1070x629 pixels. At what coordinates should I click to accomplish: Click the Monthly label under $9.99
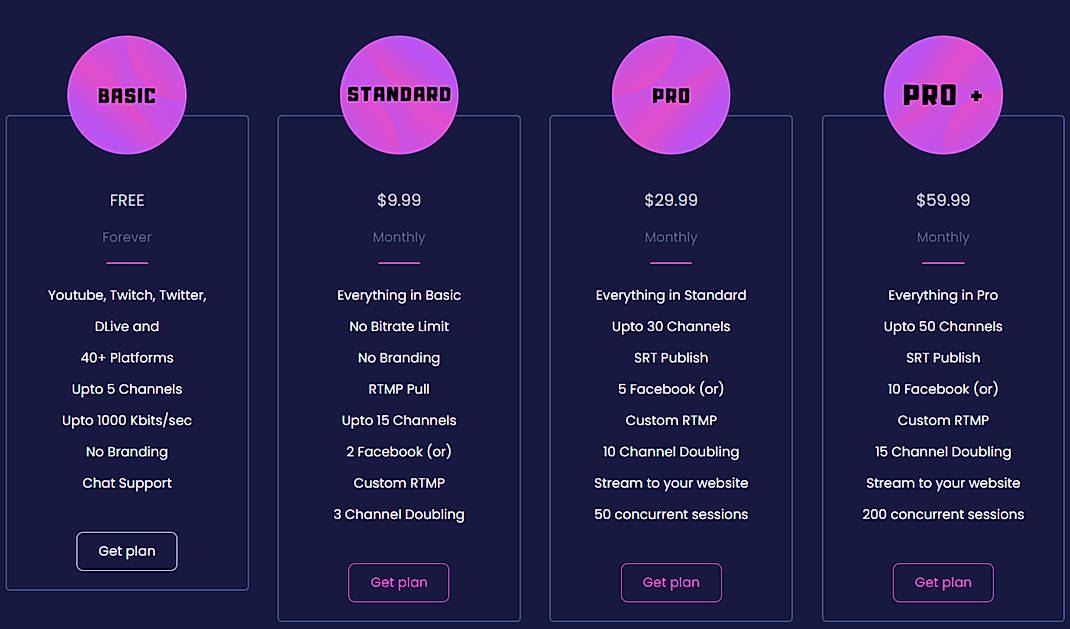point(399,237)
